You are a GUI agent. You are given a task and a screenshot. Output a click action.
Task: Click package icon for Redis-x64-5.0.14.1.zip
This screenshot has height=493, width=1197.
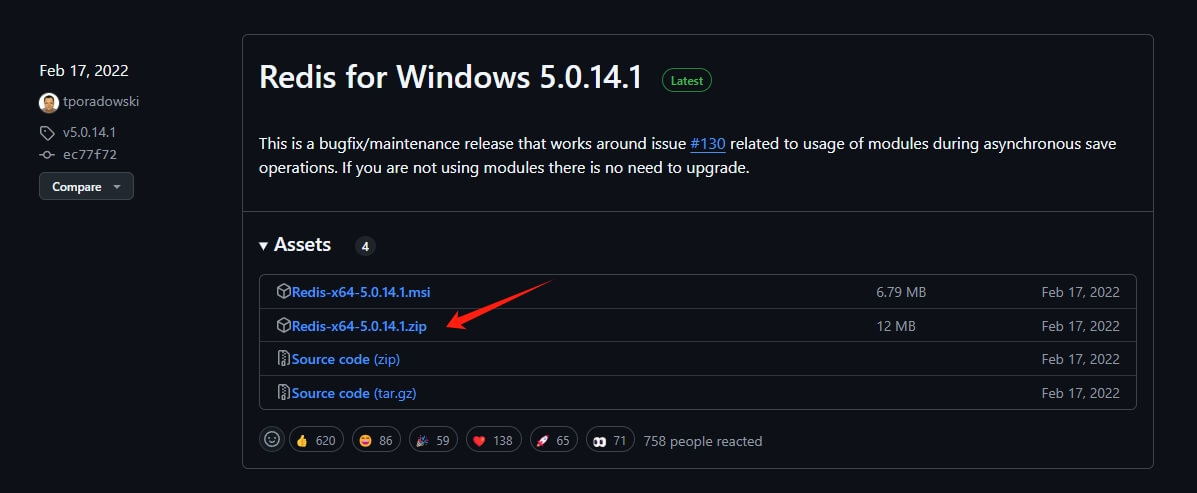283,326
